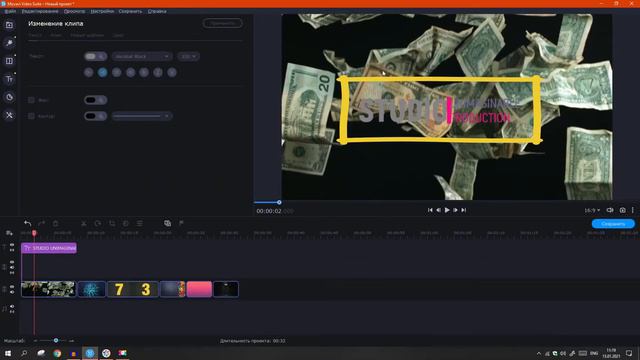
Task: Open the 16:9 aspect ratio dropdown
Action: [x=592, y=210]
